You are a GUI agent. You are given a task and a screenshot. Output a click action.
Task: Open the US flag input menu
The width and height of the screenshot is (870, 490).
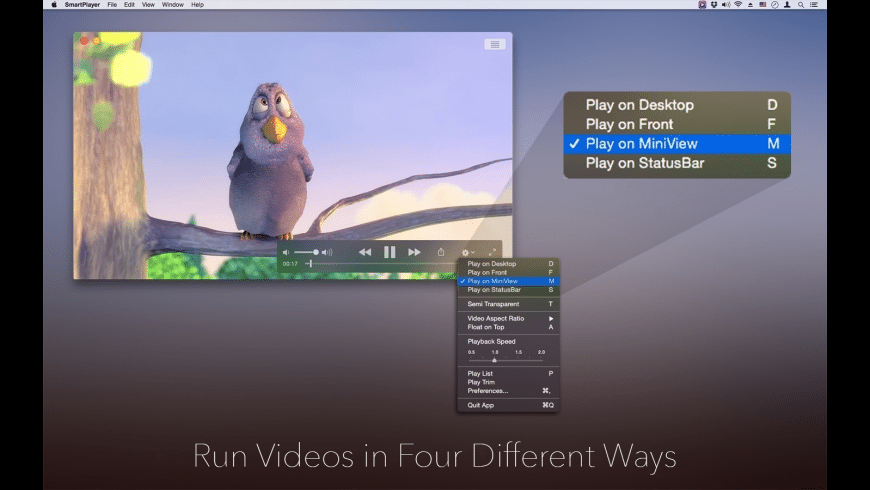763,4
